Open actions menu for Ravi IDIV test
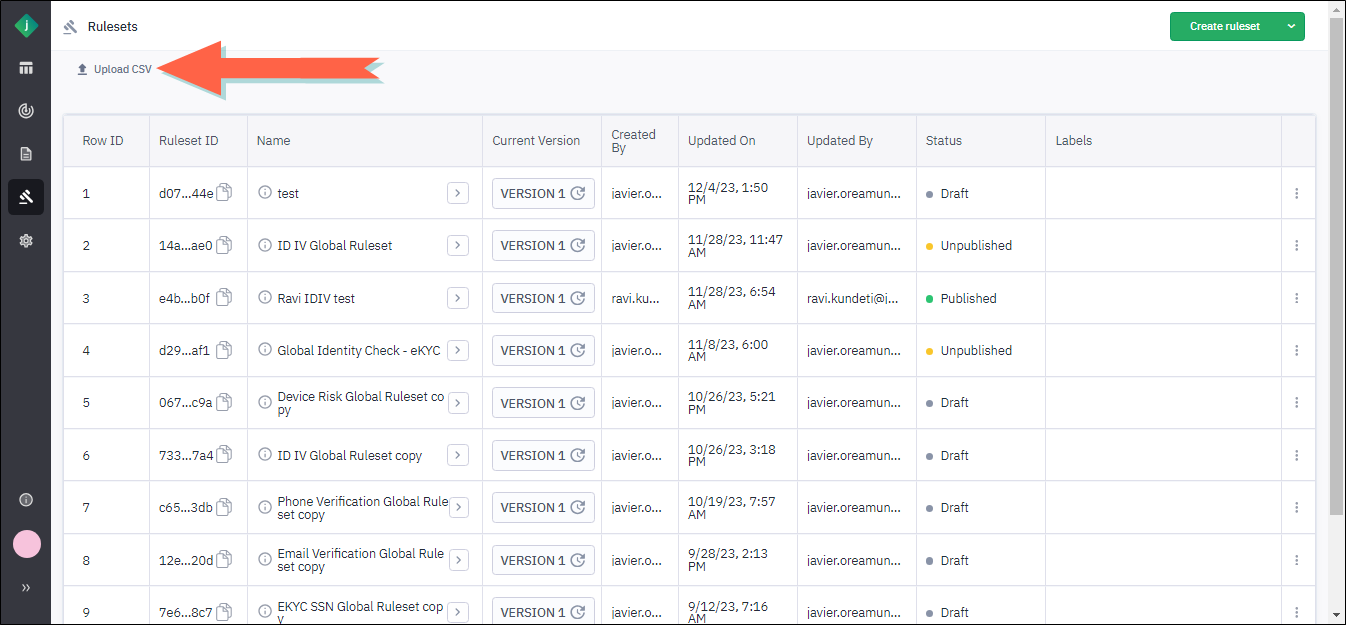 pyautogui.click(x=1297, y=298)
